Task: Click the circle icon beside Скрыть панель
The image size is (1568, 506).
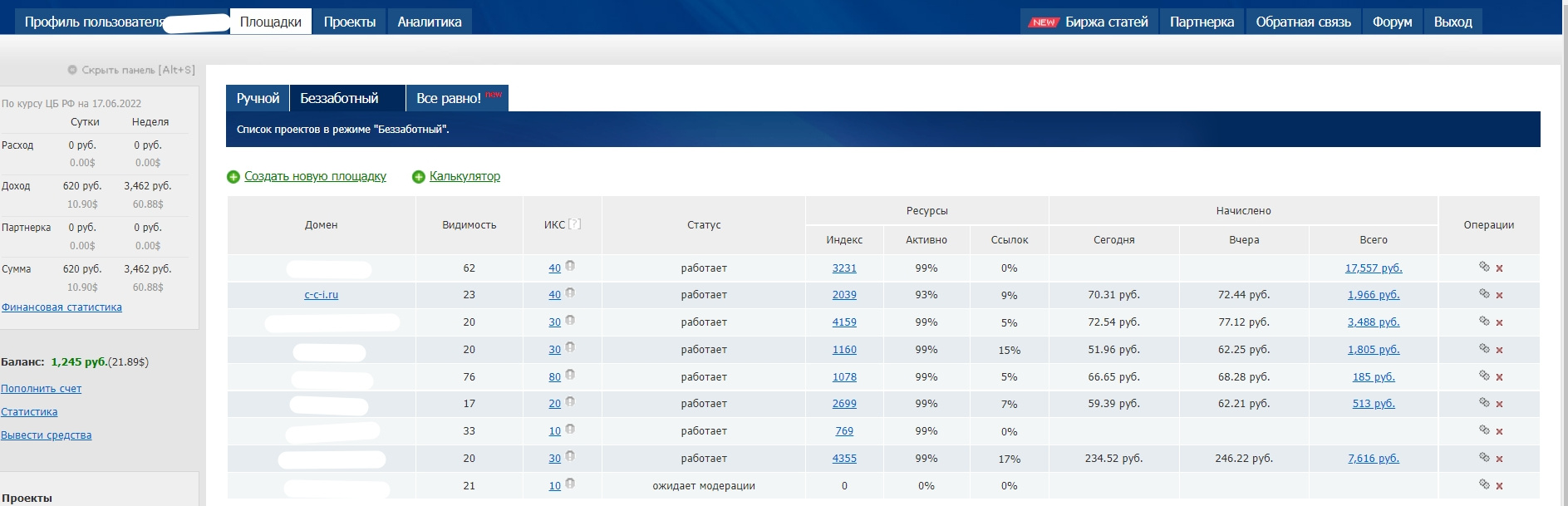Action: [72, 71]
